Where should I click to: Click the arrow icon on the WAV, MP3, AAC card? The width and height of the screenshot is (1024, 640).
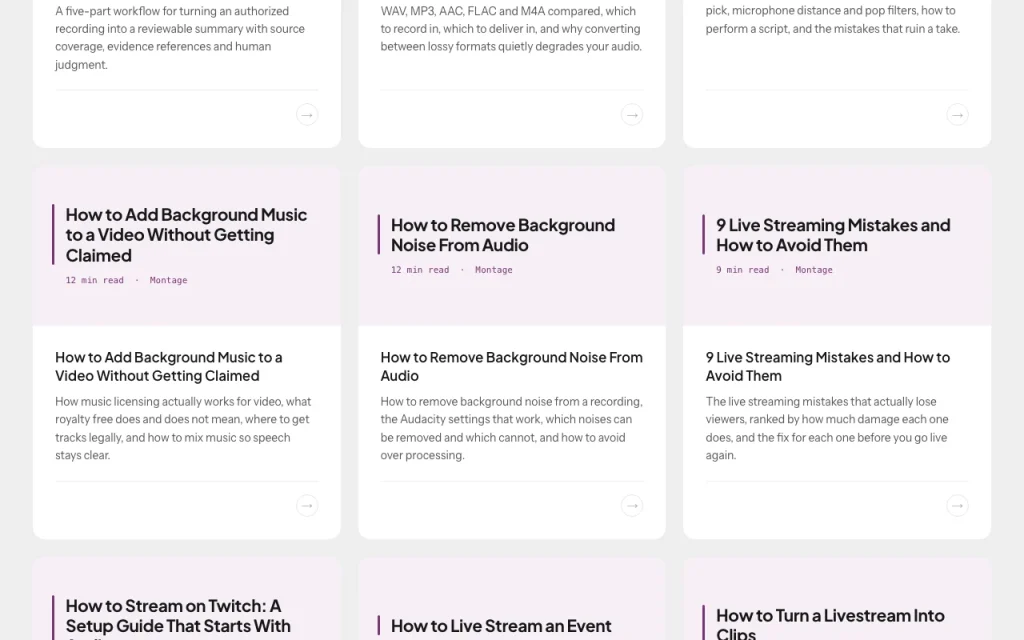coord(632,115)
